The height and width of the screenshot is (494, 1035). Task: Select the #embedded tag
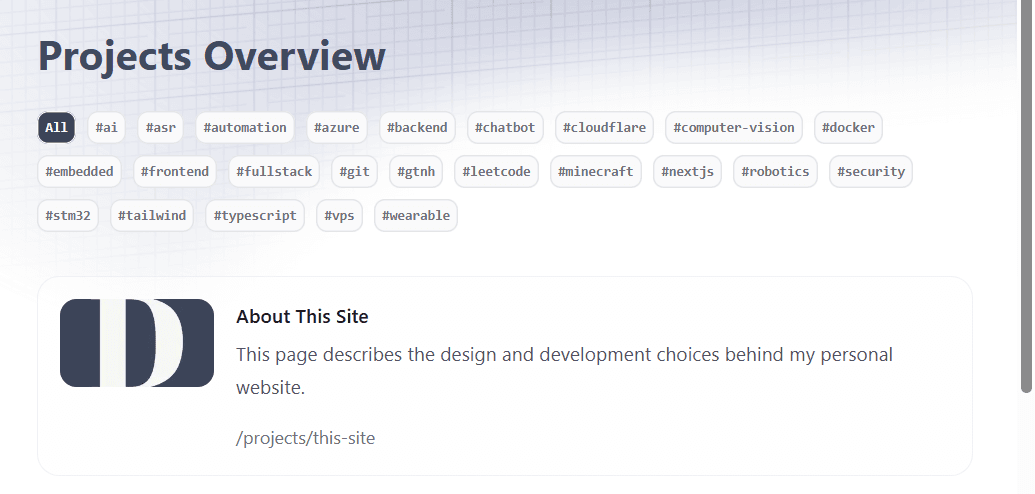80,171
